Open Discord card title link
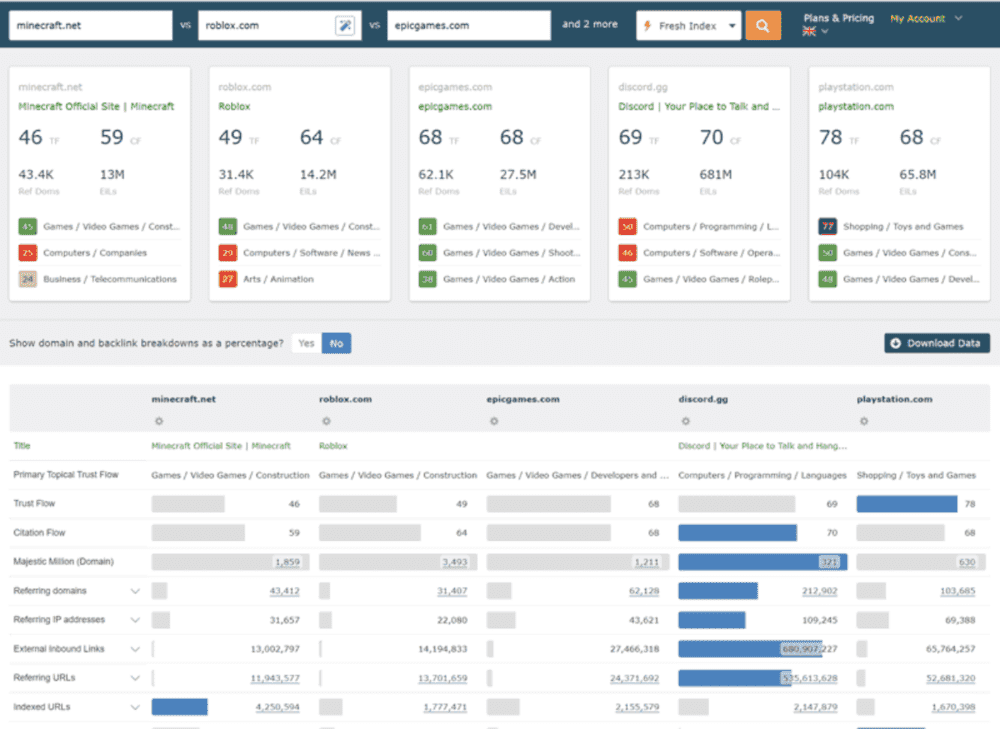The width and height of the screenshot is (1000, 729). click(x=699, y=107)
